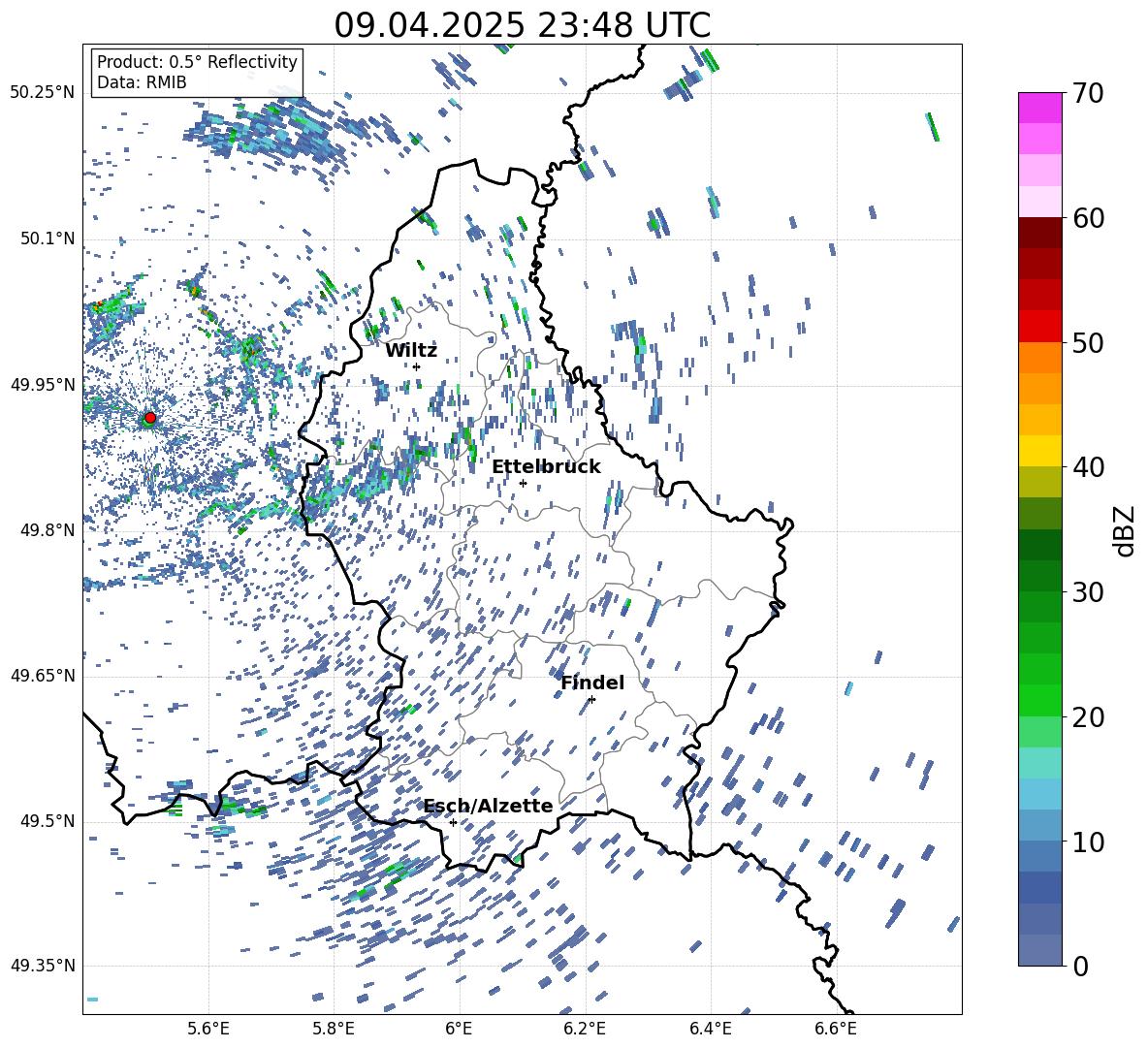Click the 10 colorbar tick label
Viewport: 1148px width, 1048px height.
click(1088, 842)
